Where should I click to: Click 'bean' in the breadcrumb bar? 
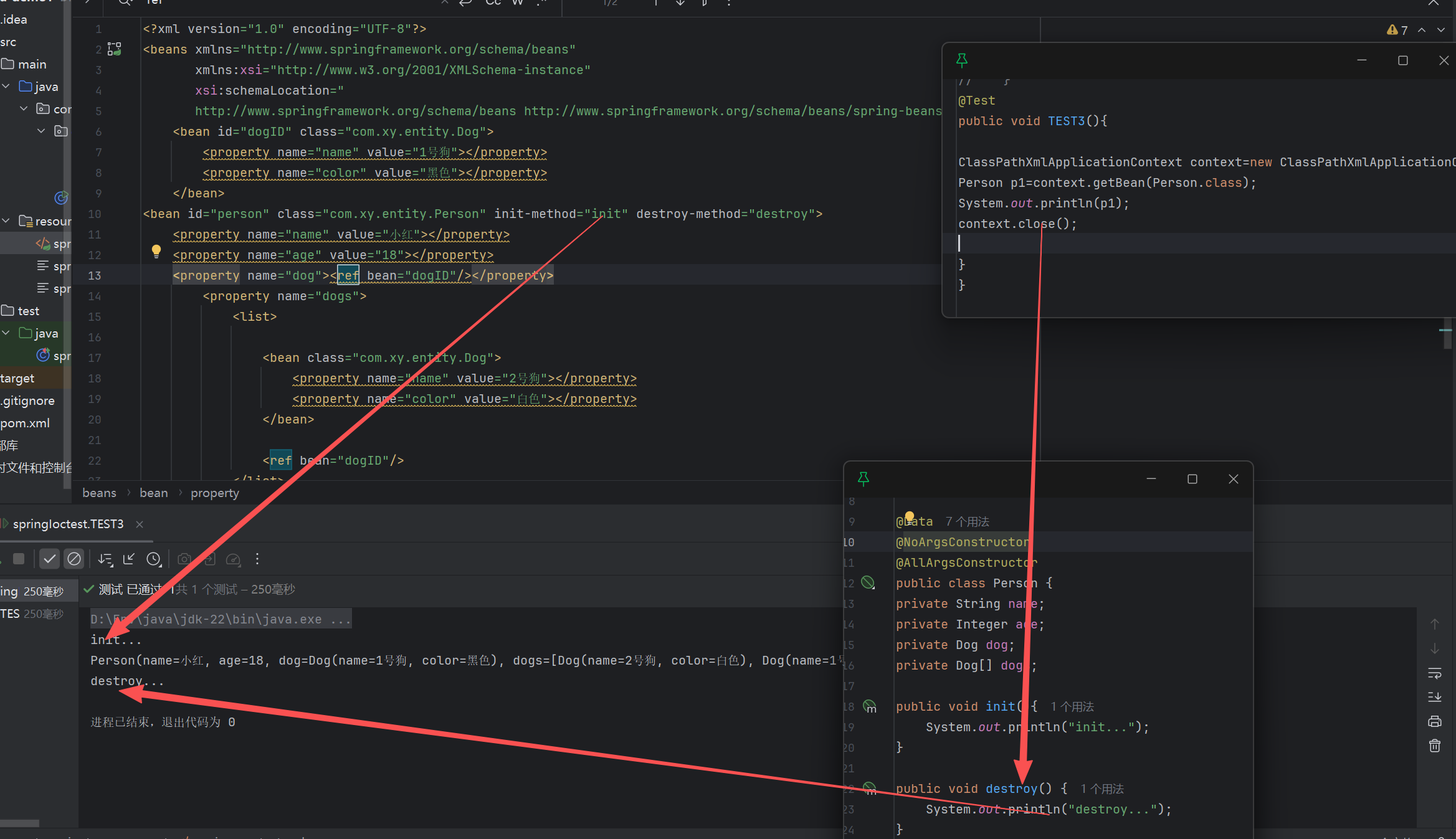[x=153, y=493]
